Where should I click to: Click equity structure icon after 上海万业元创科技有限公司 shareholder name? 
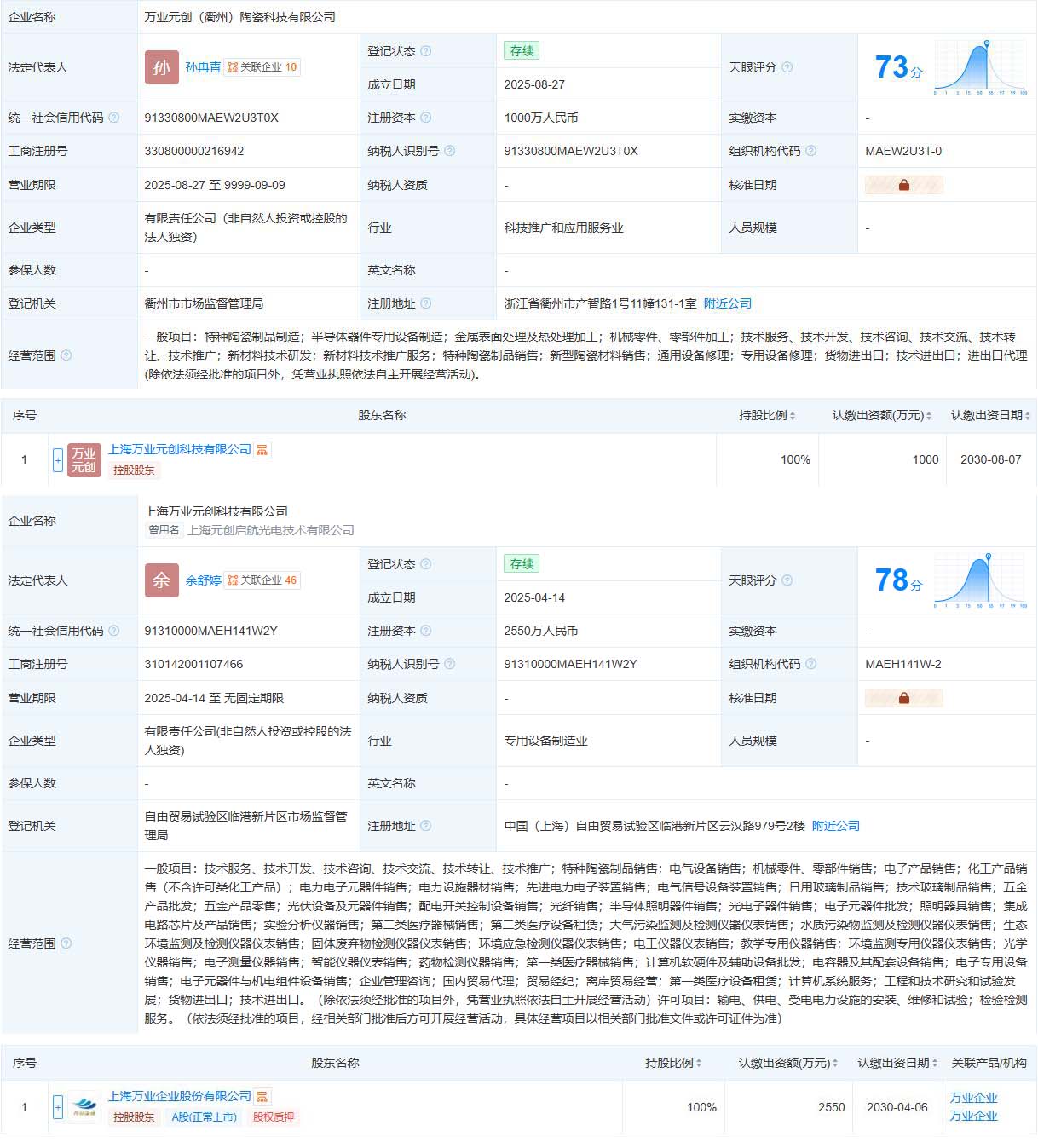click(x=262, y=450)
